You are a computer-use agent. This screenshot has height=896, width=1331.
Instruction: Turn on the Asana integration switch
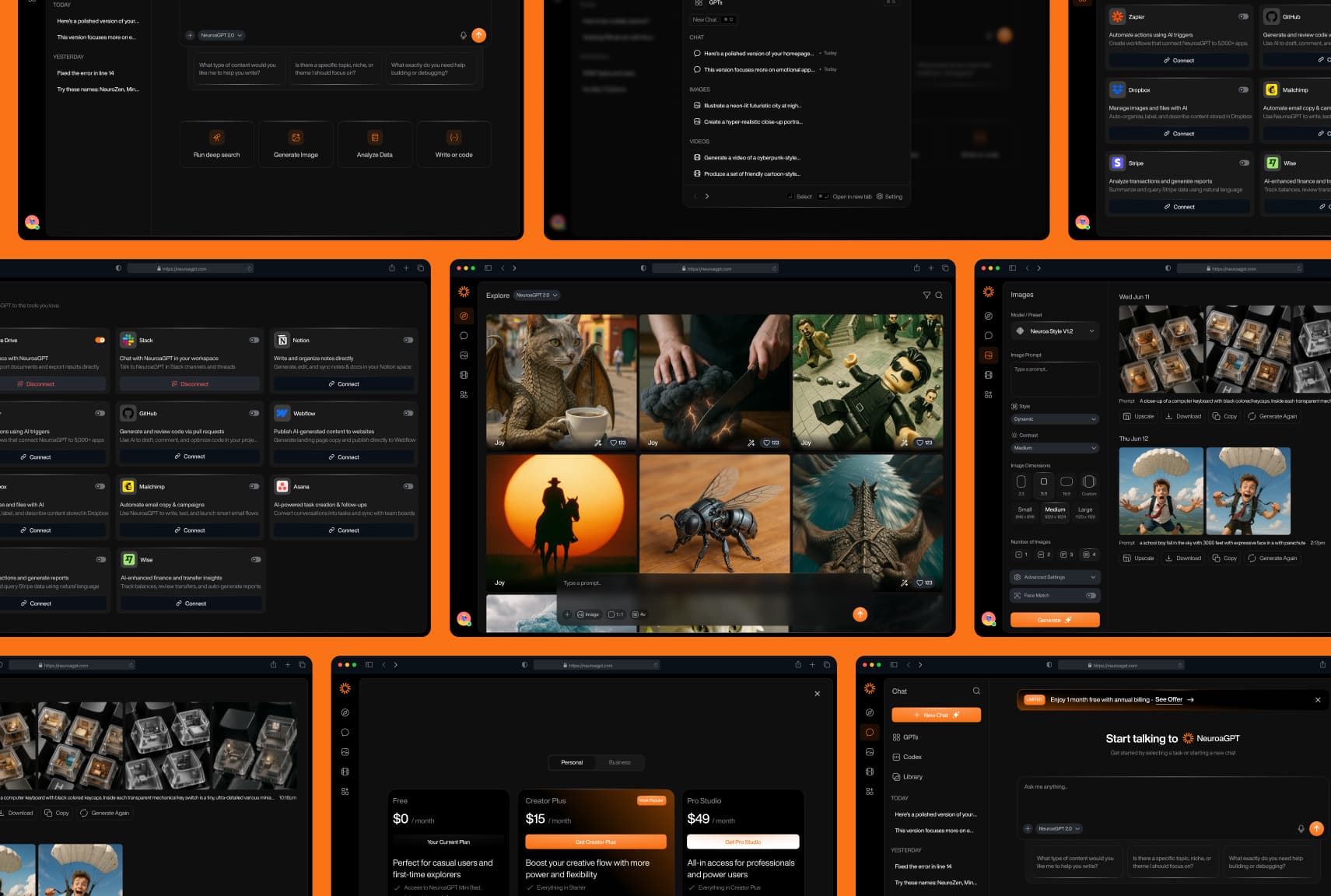(408, 486)
